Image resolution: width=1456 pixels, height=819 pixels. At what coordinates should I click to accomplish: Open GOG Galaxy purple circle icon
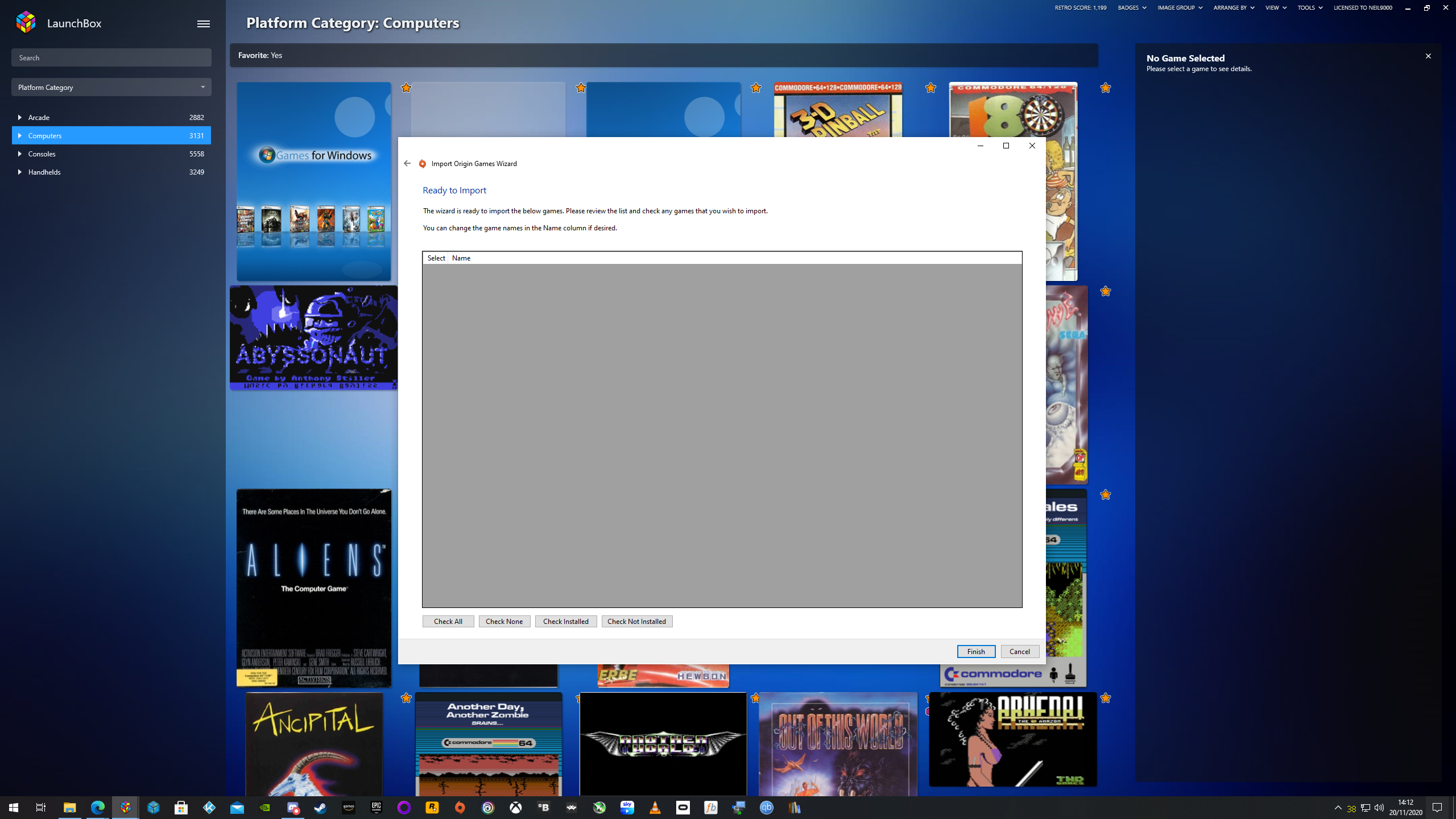[x=404, y=808]
